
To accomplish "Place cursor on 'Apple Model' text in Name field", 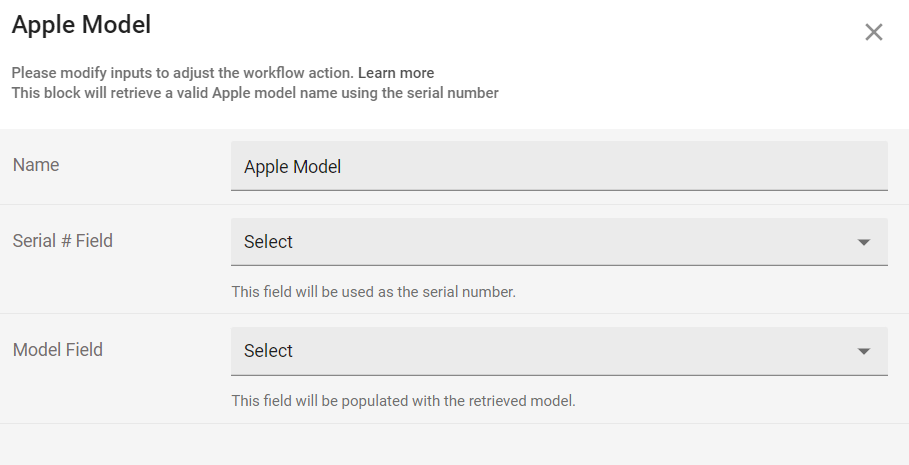I will coord(293,167).
